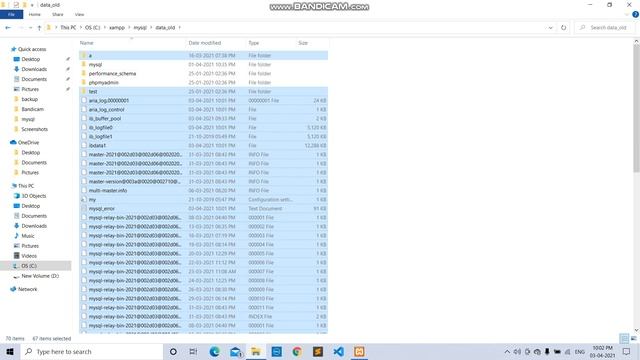Switch to large icons view layout

(633, 338)
